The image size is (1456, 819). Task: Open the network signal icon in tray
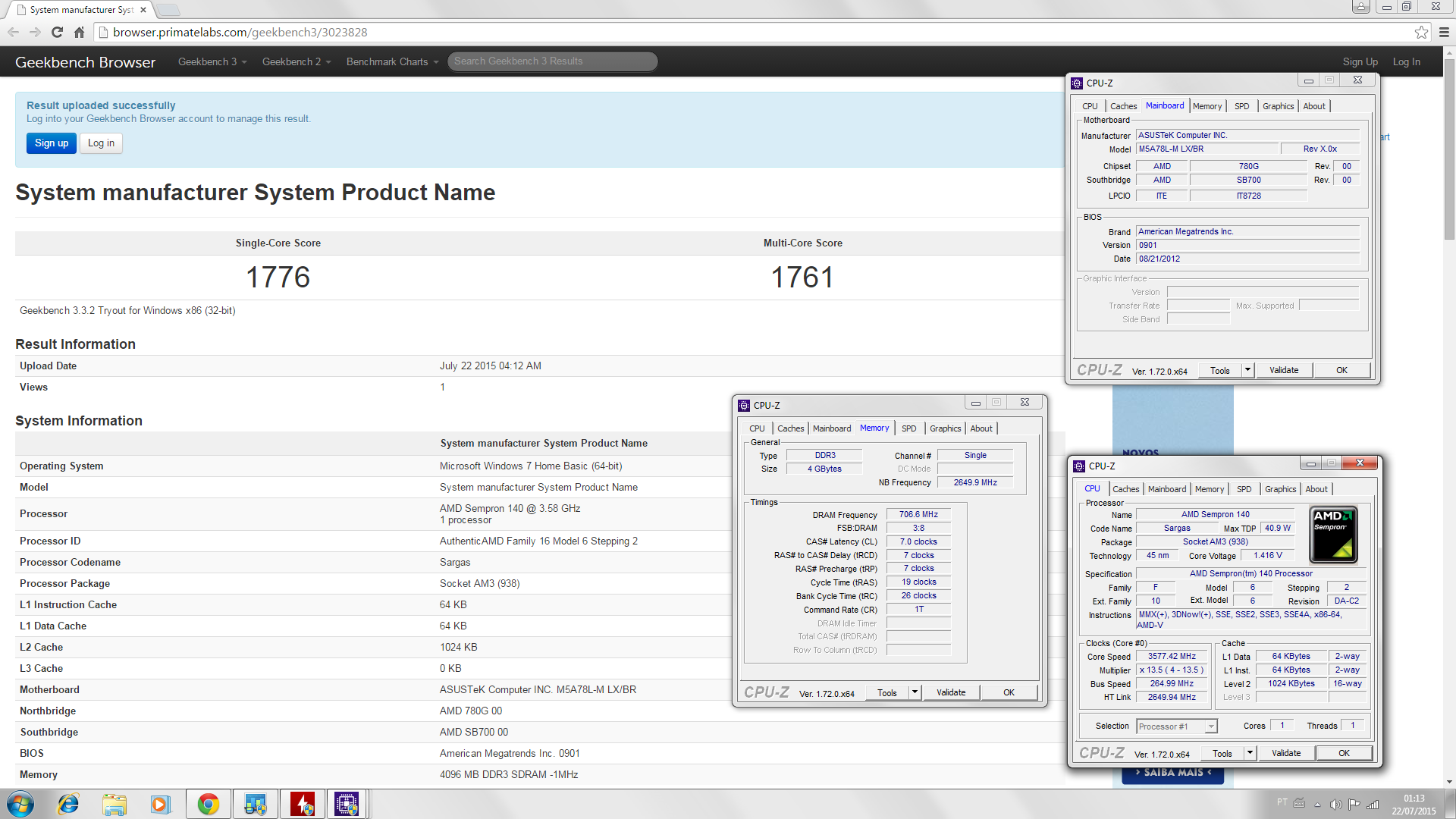pos(1373,805)
